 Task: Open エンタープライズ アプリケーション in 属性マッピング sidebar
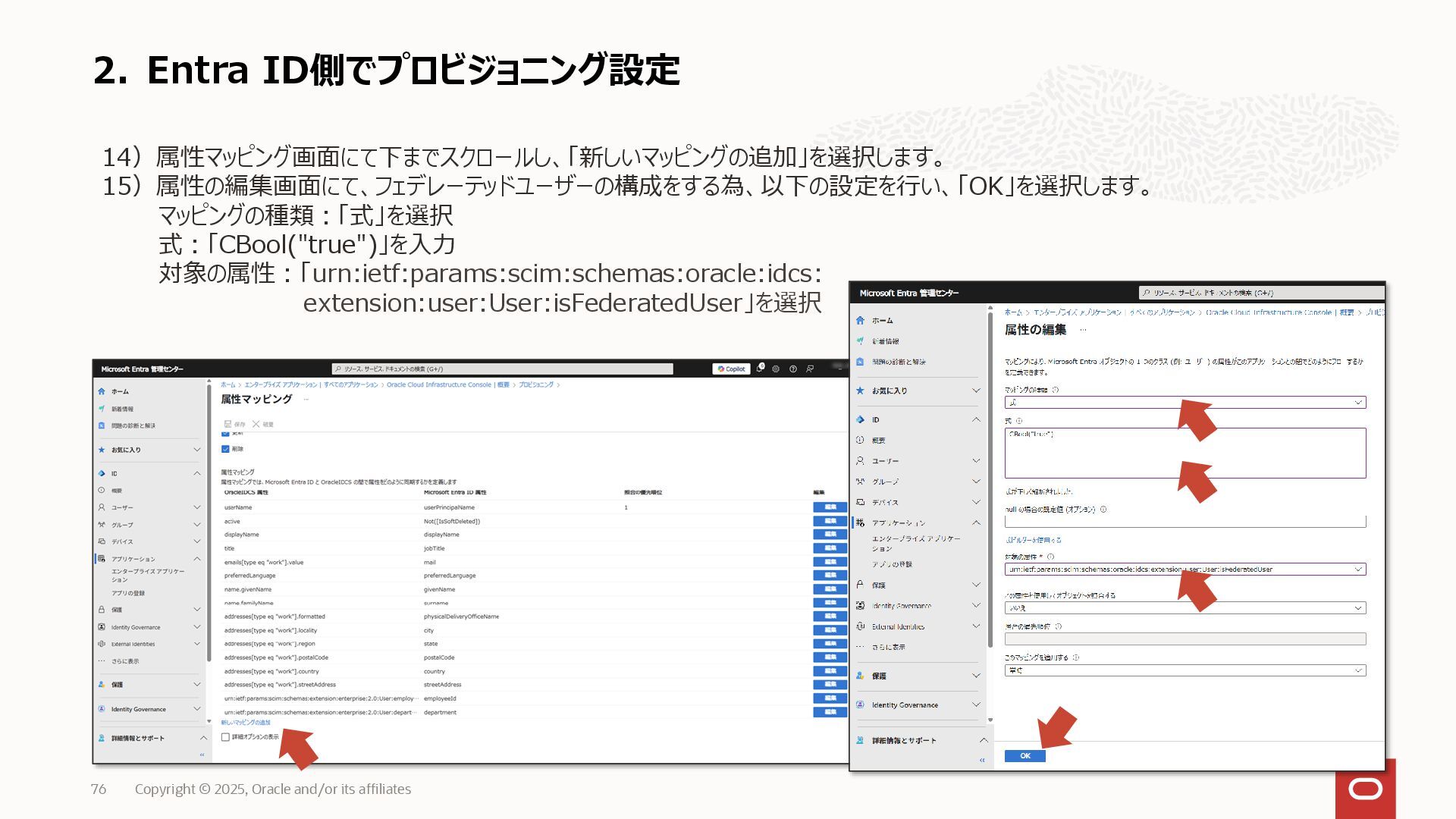pos(148,576)
